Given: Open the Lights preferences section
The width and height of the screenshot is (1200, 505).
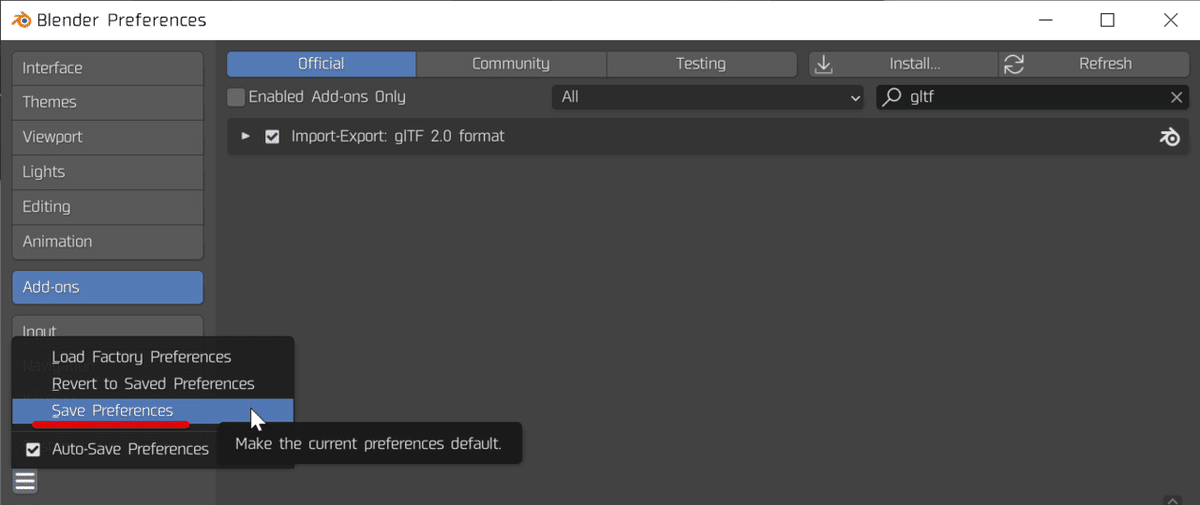Looking at the screenshot, I should point(108,172).
